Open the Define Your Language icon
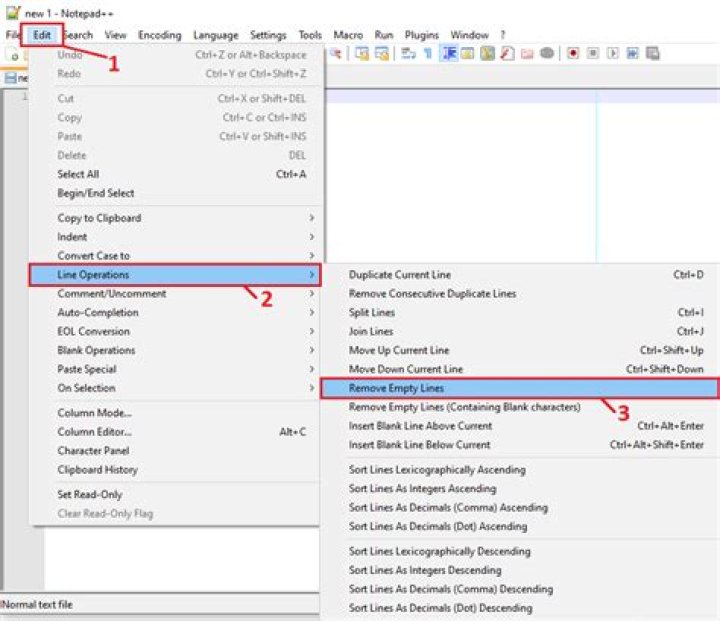Viewport: 720px width, 621px height. [x=467, y=54]
